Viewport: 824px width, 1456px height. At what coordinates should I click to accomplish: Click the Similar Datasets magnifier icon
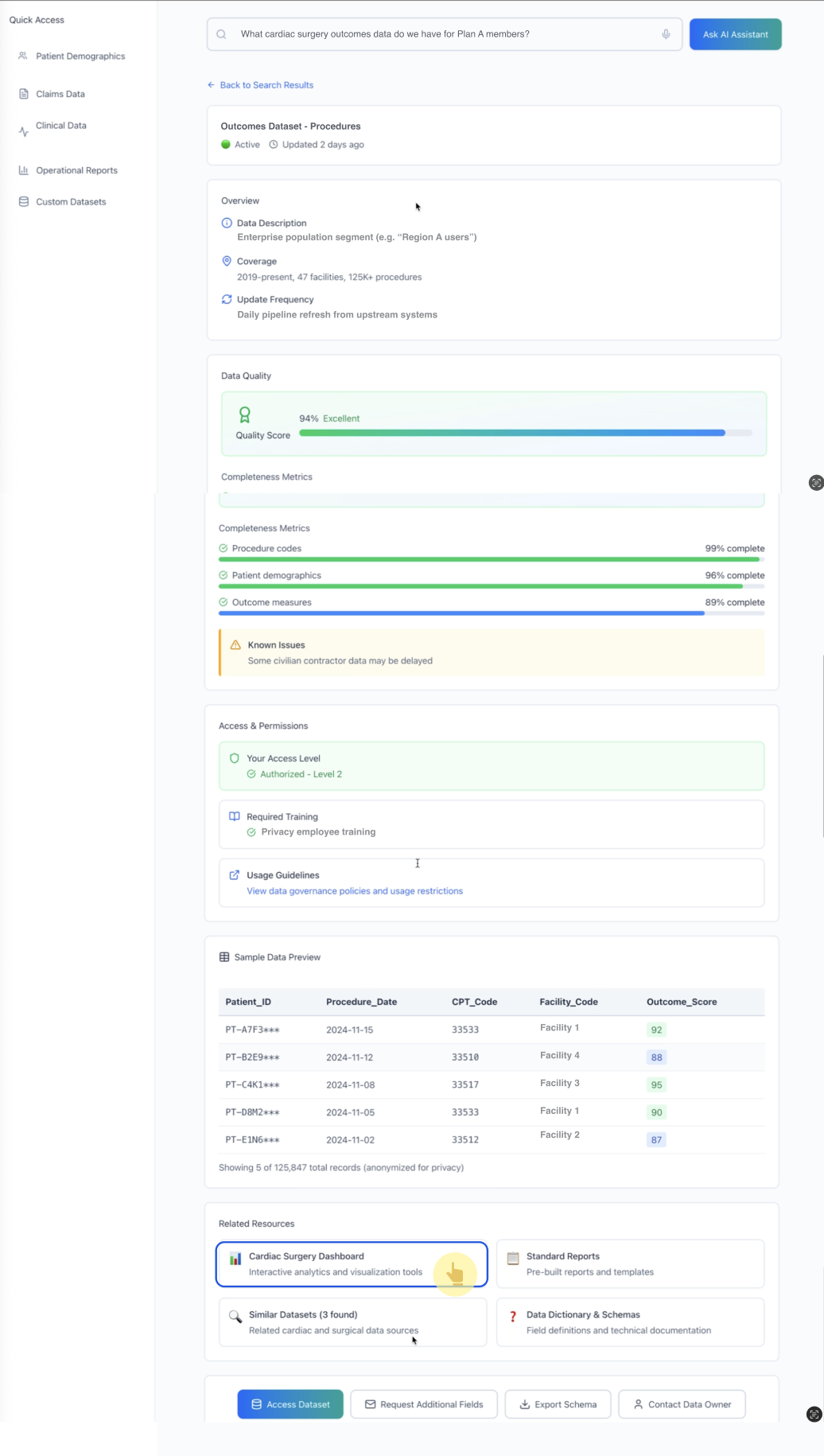[x=235, y=1316]
